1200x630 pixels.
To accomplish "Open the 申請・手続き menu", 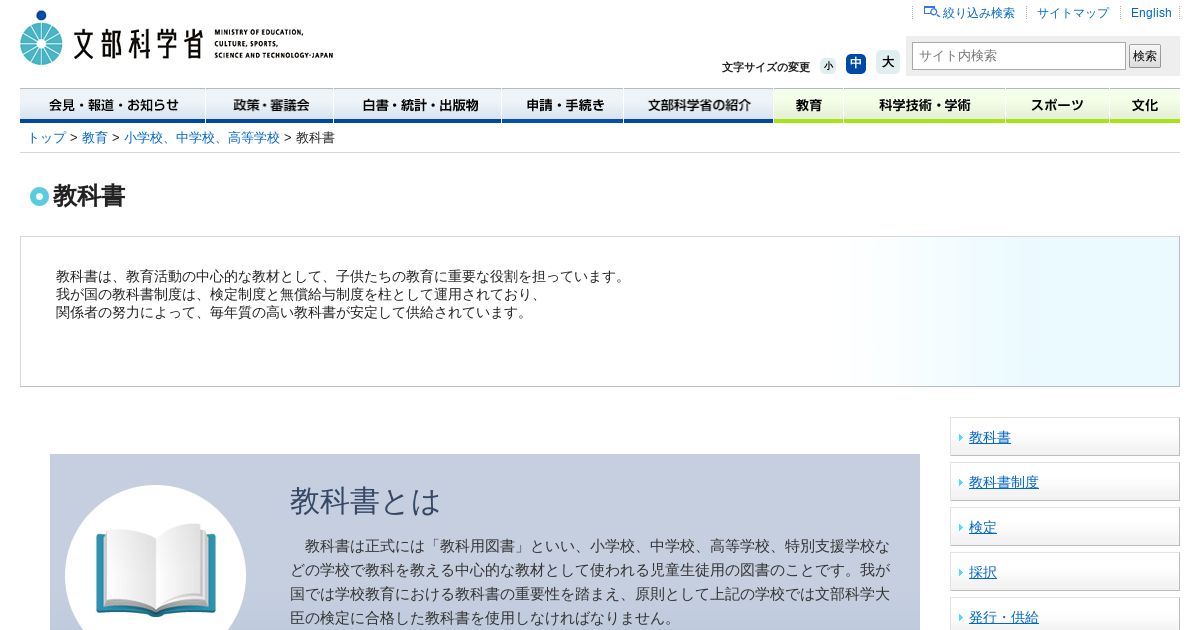I will [x=563, y=105].
